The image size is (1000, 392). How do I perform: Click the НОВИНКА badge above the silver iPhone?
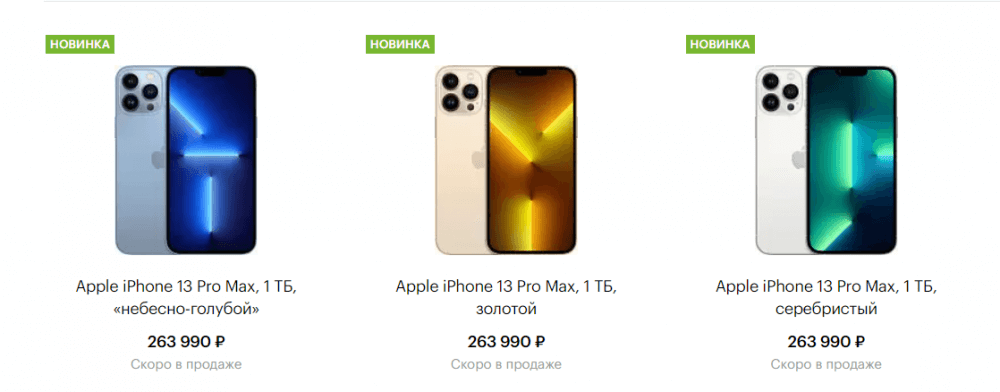pyautogui.click(x=720, y=44)
